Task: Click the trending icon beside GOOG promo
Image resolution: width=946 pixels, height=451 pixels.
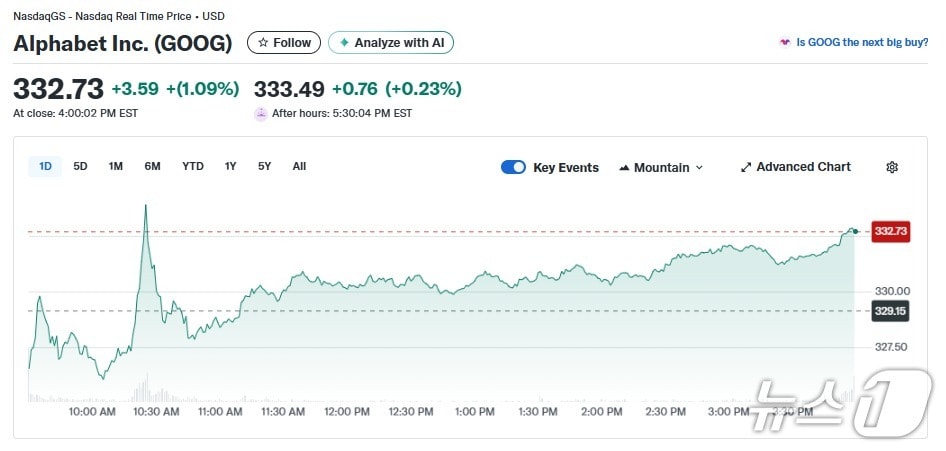Action: pyautogui.click(x=785, y=43)
